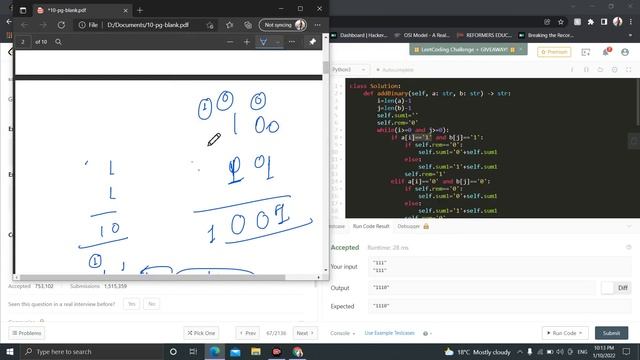Viewport: 640px width, 360px height.
Task: Click Use Example Testcases link
Action: click(x=389, y=333)
